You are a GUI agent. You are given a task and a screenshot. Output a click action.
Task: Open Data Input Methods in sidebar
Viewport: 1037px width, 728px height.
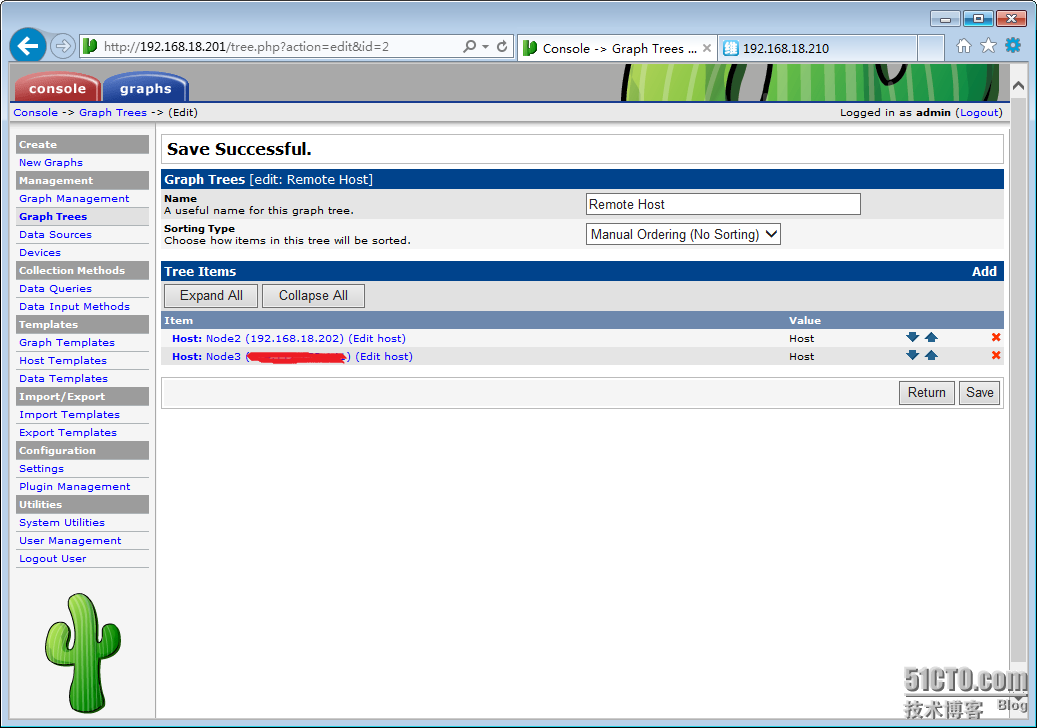(x=74, y=306)
